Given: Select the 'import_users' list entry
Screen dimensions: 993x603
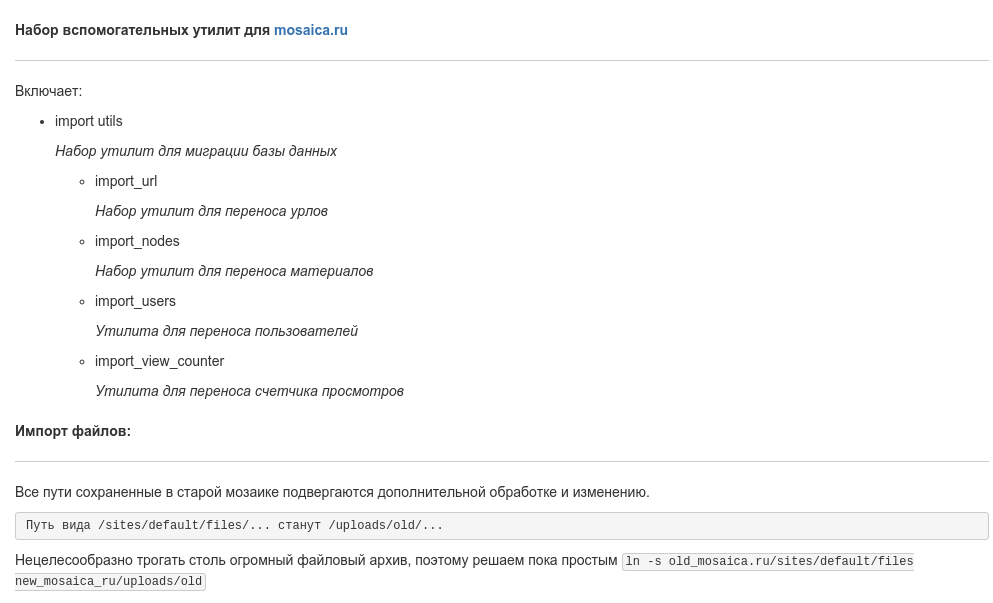Looking at the screenshot, I should (135, 301).
